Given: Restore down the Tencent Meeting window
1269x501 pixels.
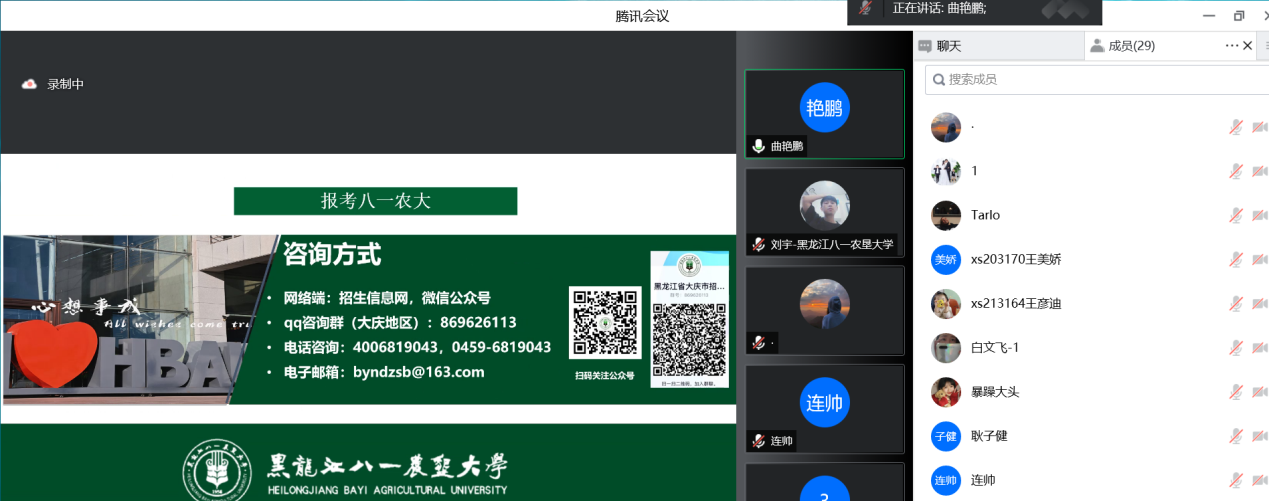Looking at the screenshot, I should pyautogui.click(x=1239, y=16).
